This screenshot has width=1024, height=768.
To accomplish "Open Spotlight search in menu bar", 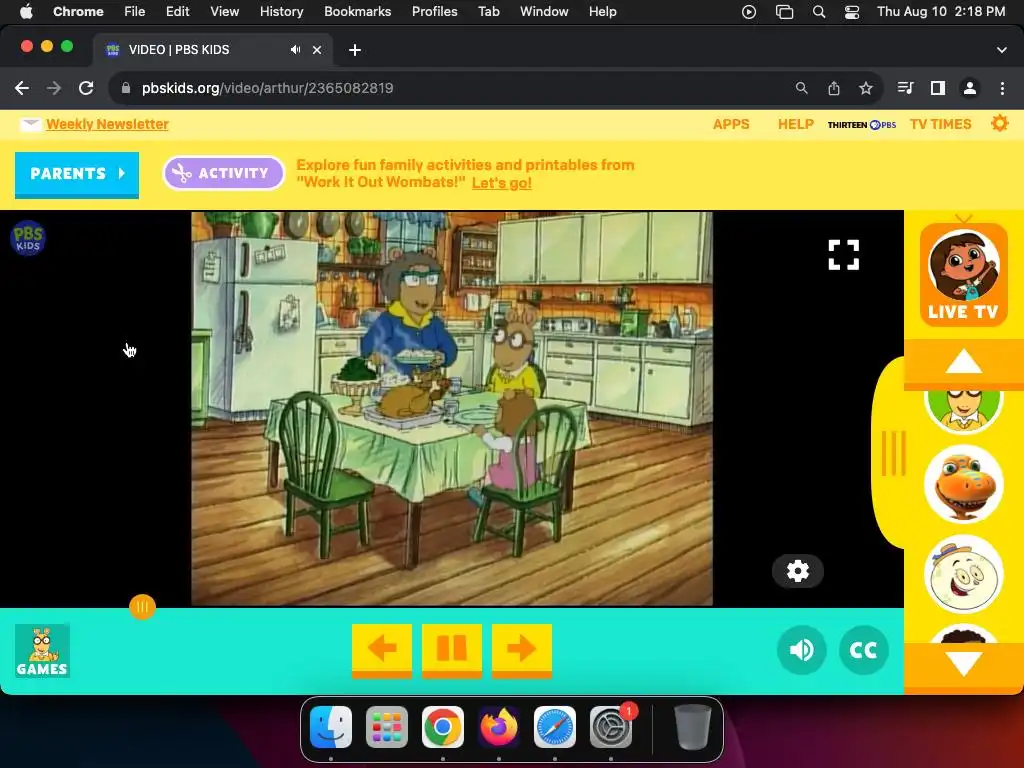I will pos(818,12).
